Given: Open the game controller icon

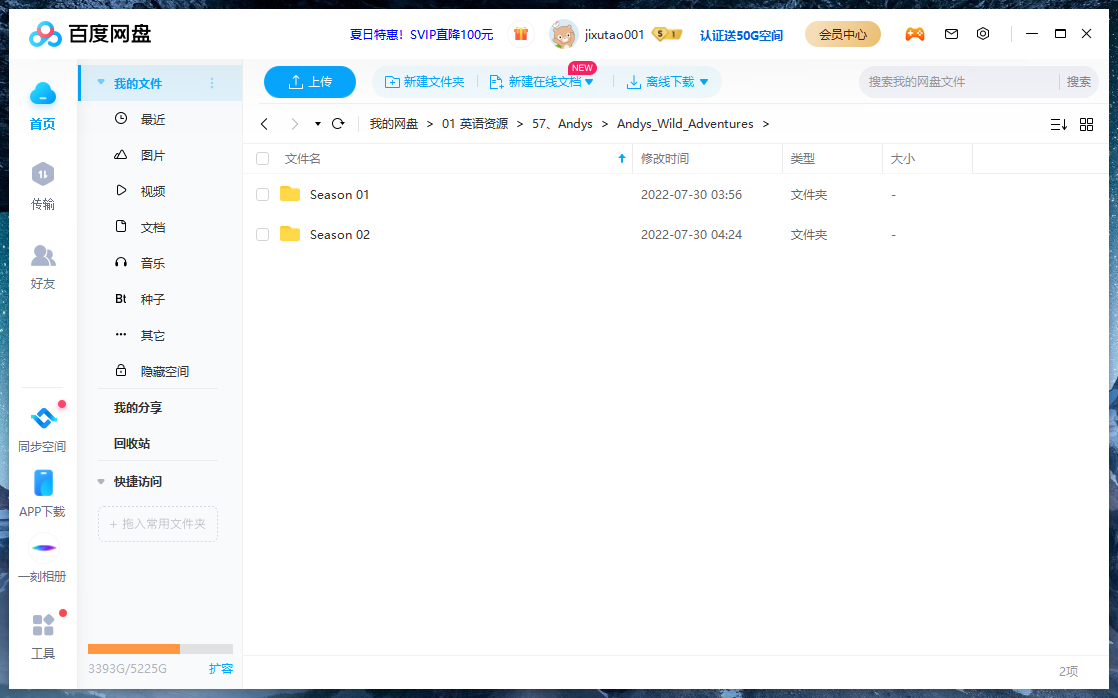Looking at the screenshot, I should tap(915, 34).
